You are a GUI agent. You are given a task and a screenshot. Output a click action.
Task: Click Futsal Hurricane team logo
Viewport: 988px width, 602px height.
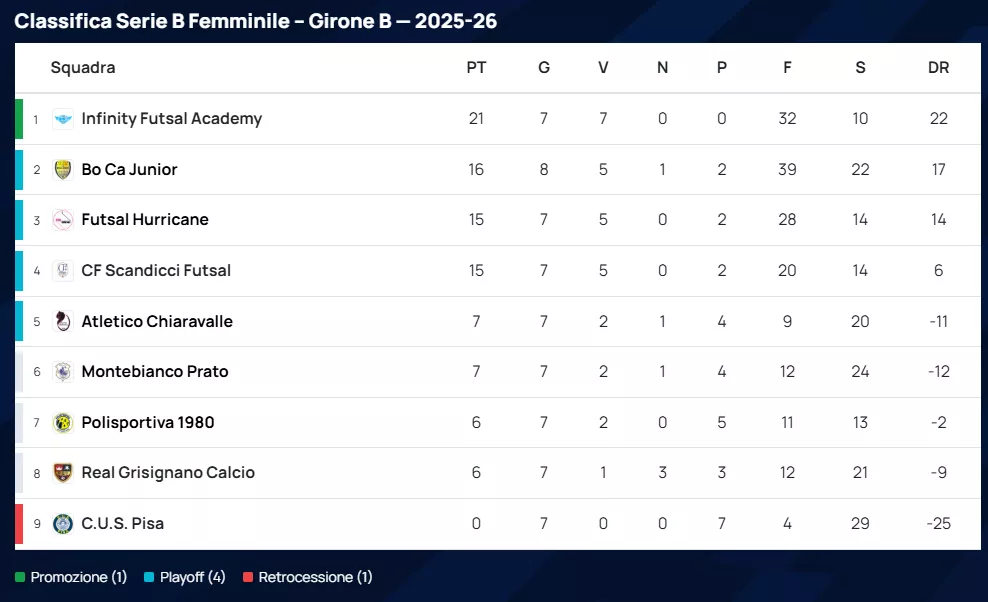63,220
